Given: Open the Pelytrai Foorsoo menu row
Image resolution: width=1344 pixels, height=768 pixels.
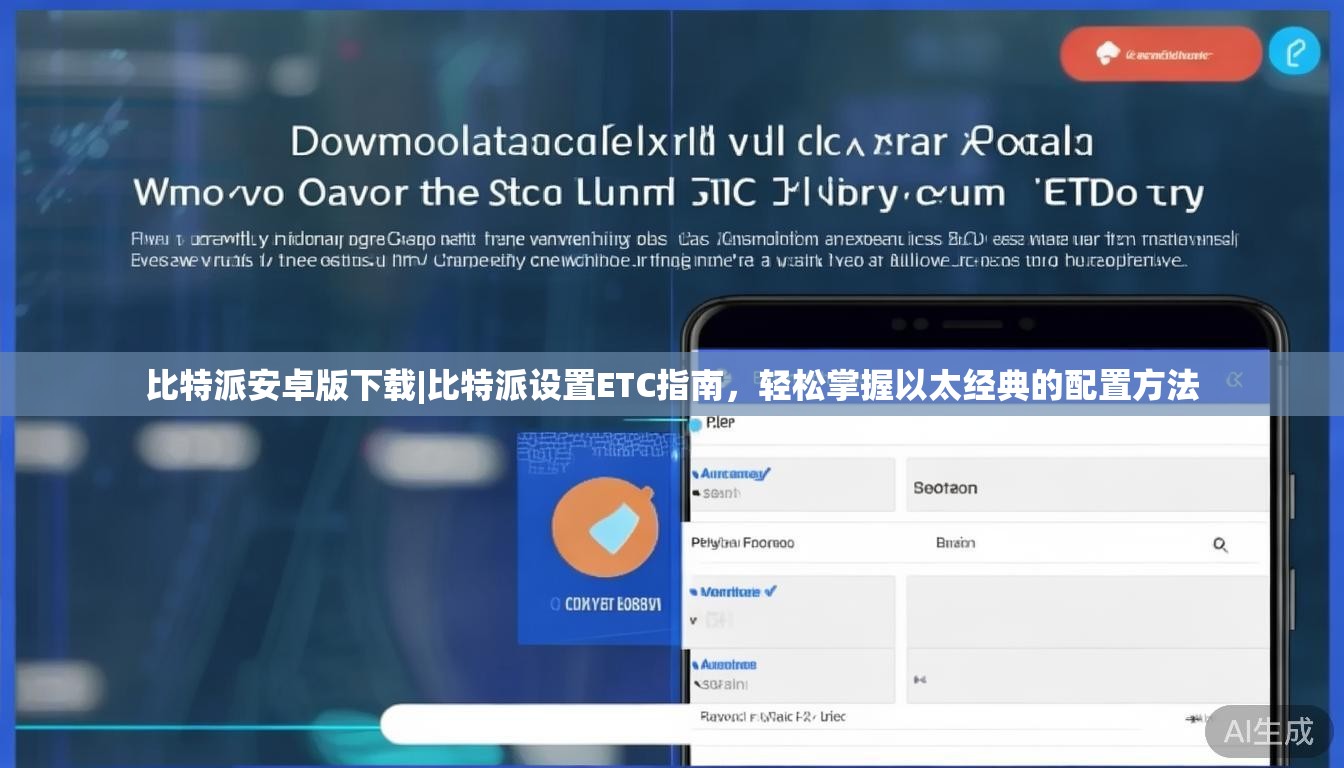Looking at the screenshot, I should click(x=744, y=542).
